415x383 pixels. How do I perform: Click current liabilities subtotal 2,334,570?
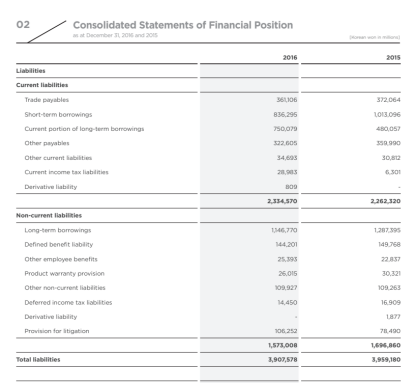[x=282, y=201]
